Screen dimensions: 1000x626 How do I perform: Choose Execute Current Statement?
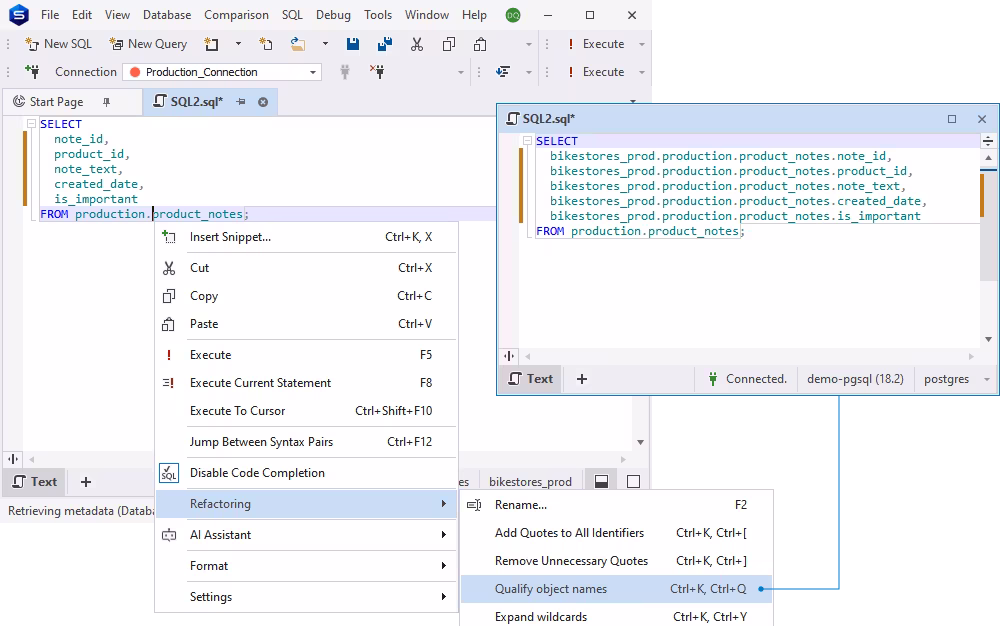pos(307,383)
